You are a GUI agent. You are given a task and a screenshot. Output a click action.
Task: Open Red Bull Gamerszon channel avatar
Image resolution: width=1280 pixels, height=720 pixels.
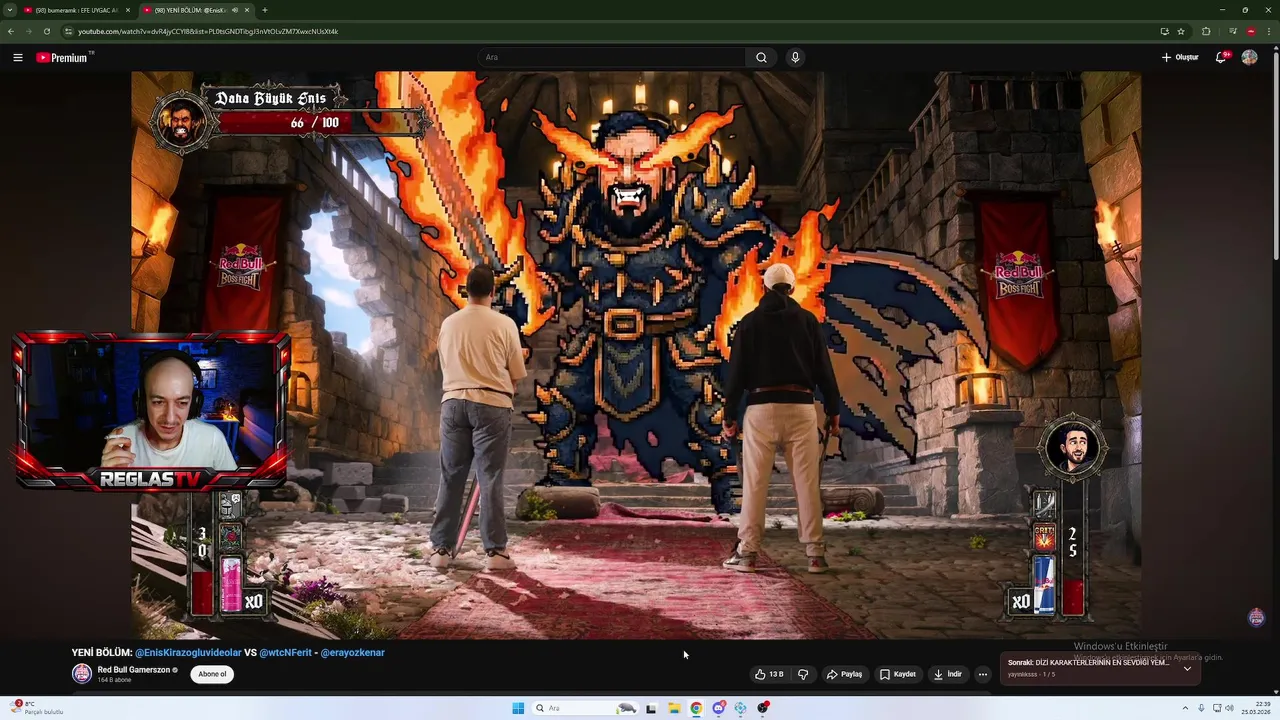coord(81,673)
